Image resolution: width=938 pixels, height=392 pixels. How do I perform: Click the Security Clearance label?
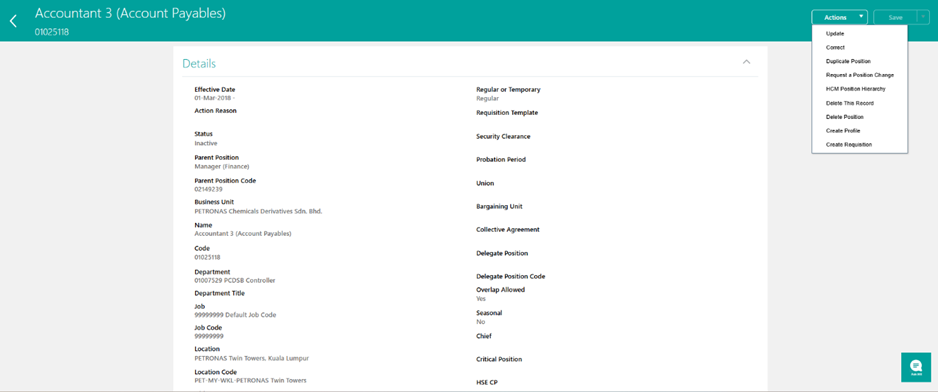503,136
